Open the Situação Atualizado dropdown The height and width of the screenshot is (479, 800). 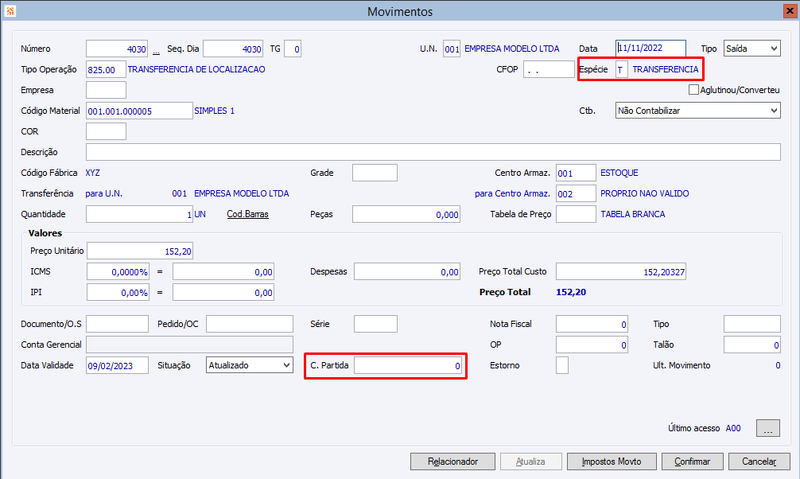pyautogui.click(x=249, y=365)
